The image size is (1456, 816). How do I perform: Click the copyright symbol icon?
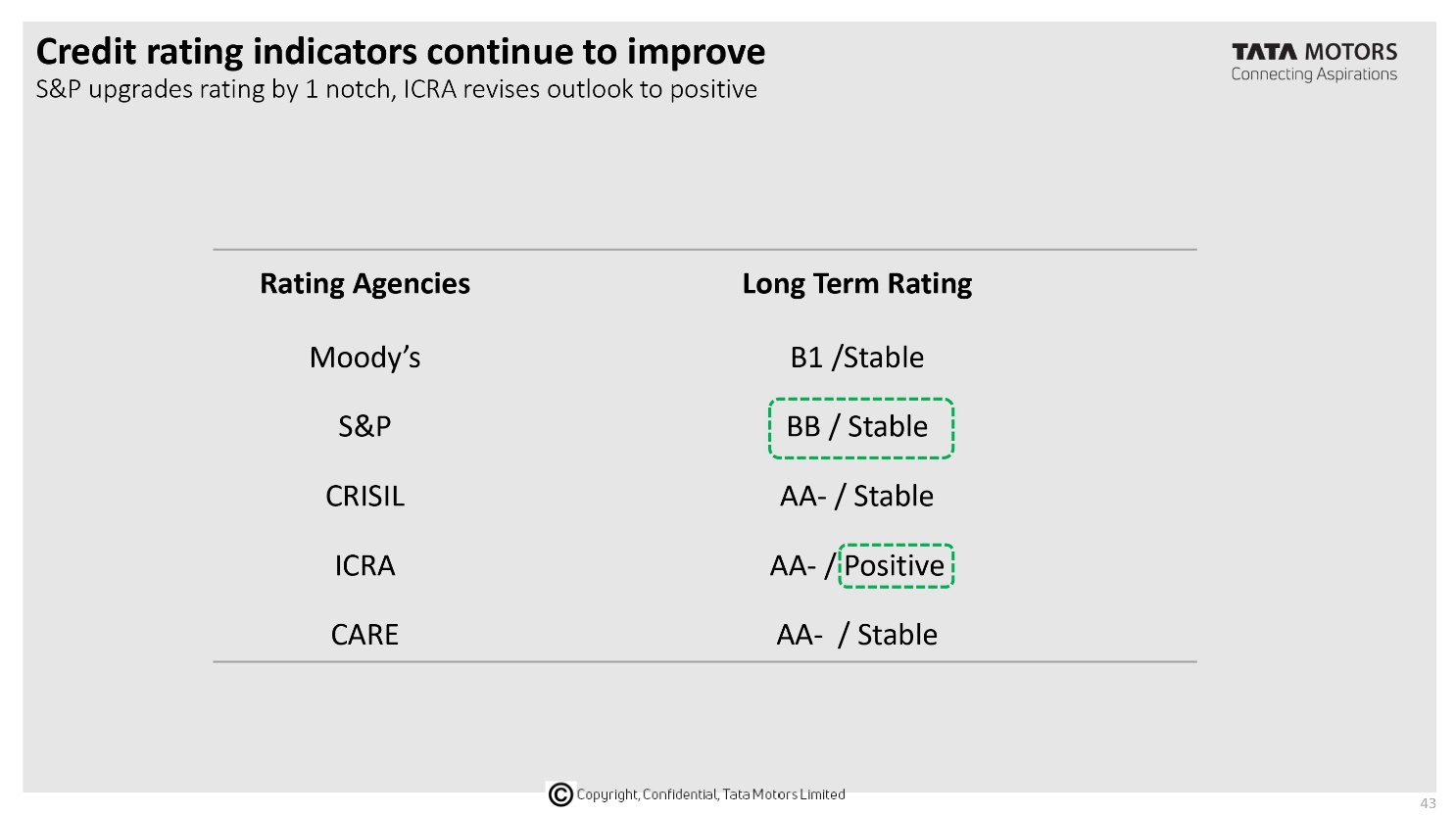tap(560, 794)
